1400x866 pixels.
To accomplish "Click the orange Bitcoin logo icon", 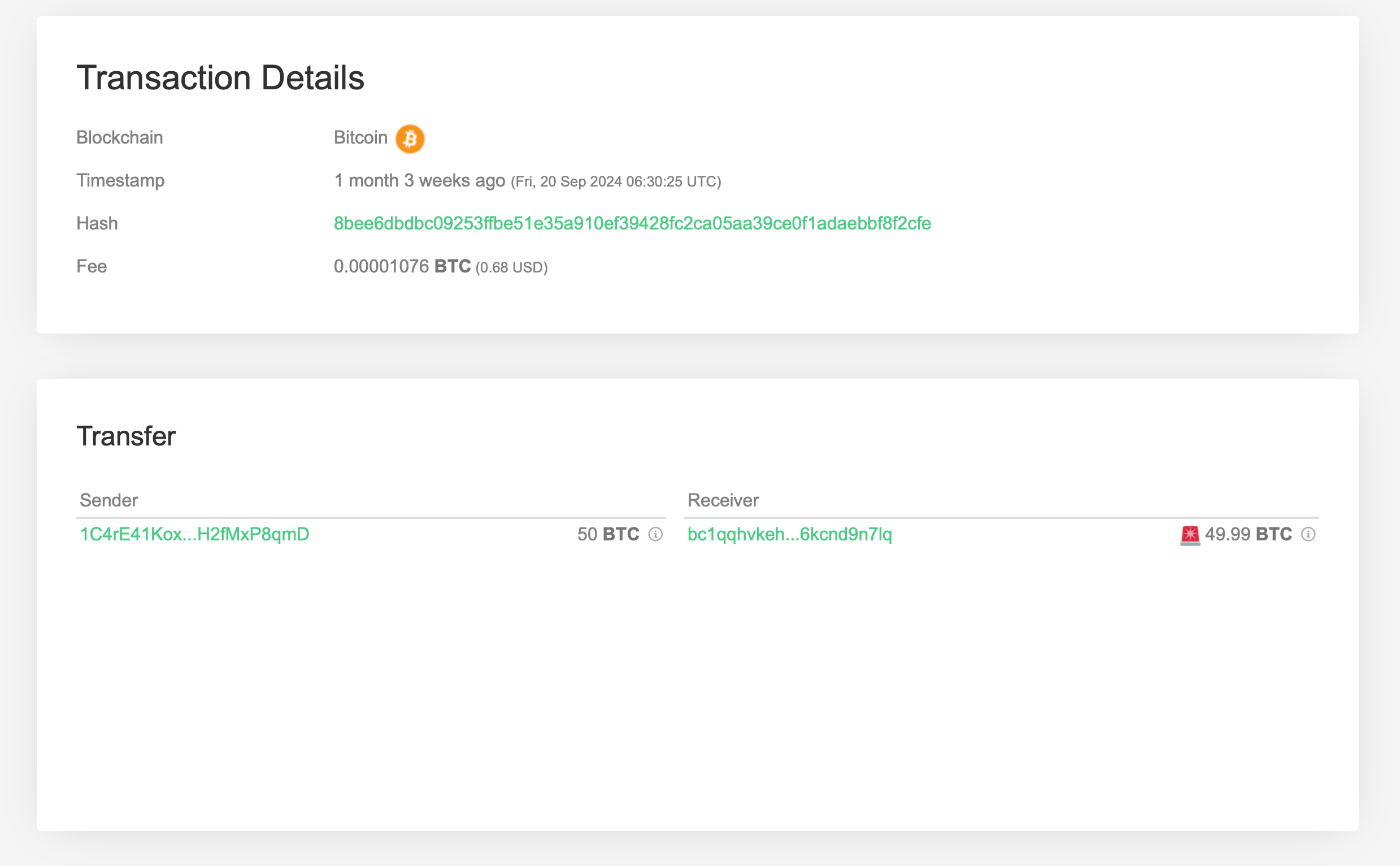I will coord(410,138).
